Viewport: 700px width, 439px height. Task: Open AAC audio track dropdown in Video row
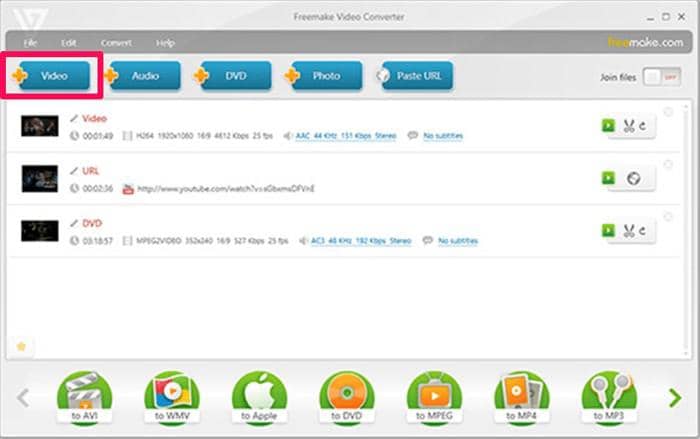coord(346,136)
